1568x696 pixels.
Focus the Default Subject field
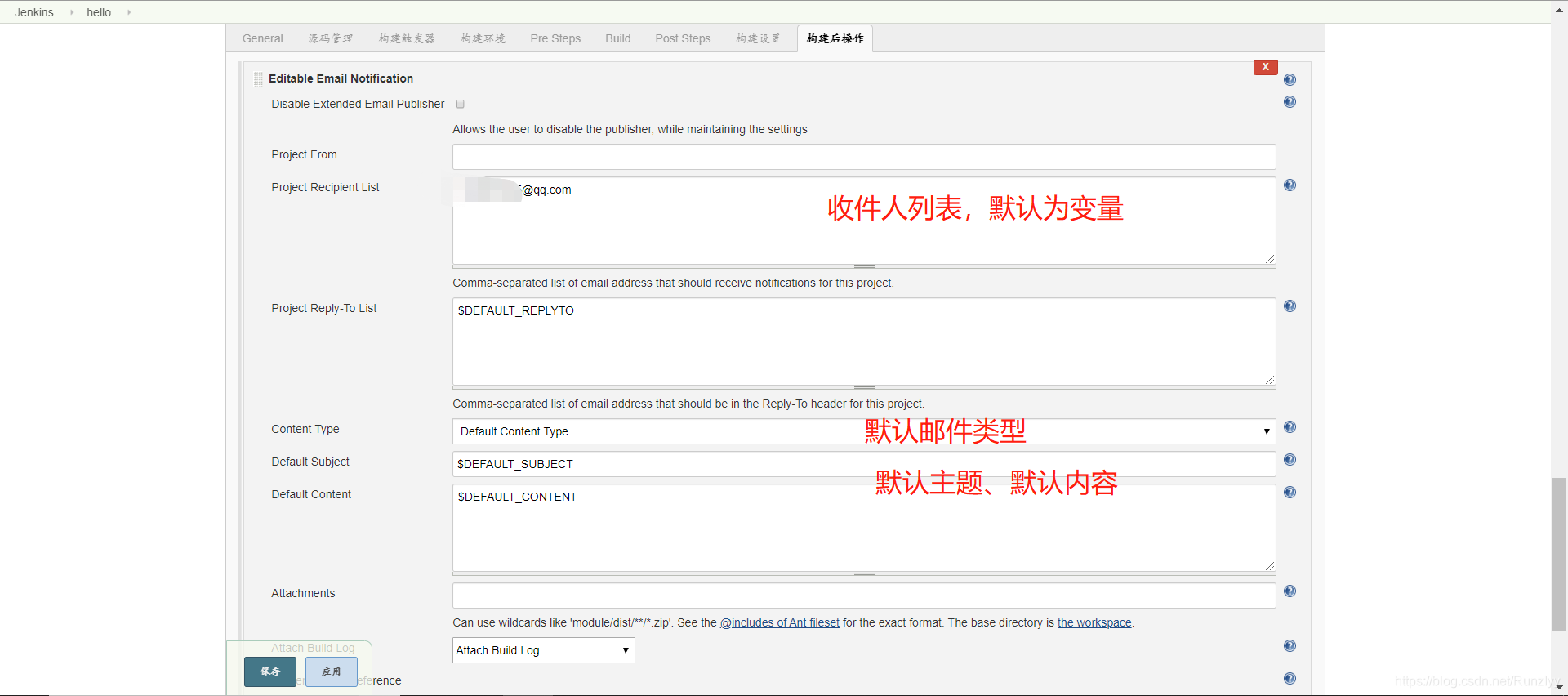(x=864, y=464)
